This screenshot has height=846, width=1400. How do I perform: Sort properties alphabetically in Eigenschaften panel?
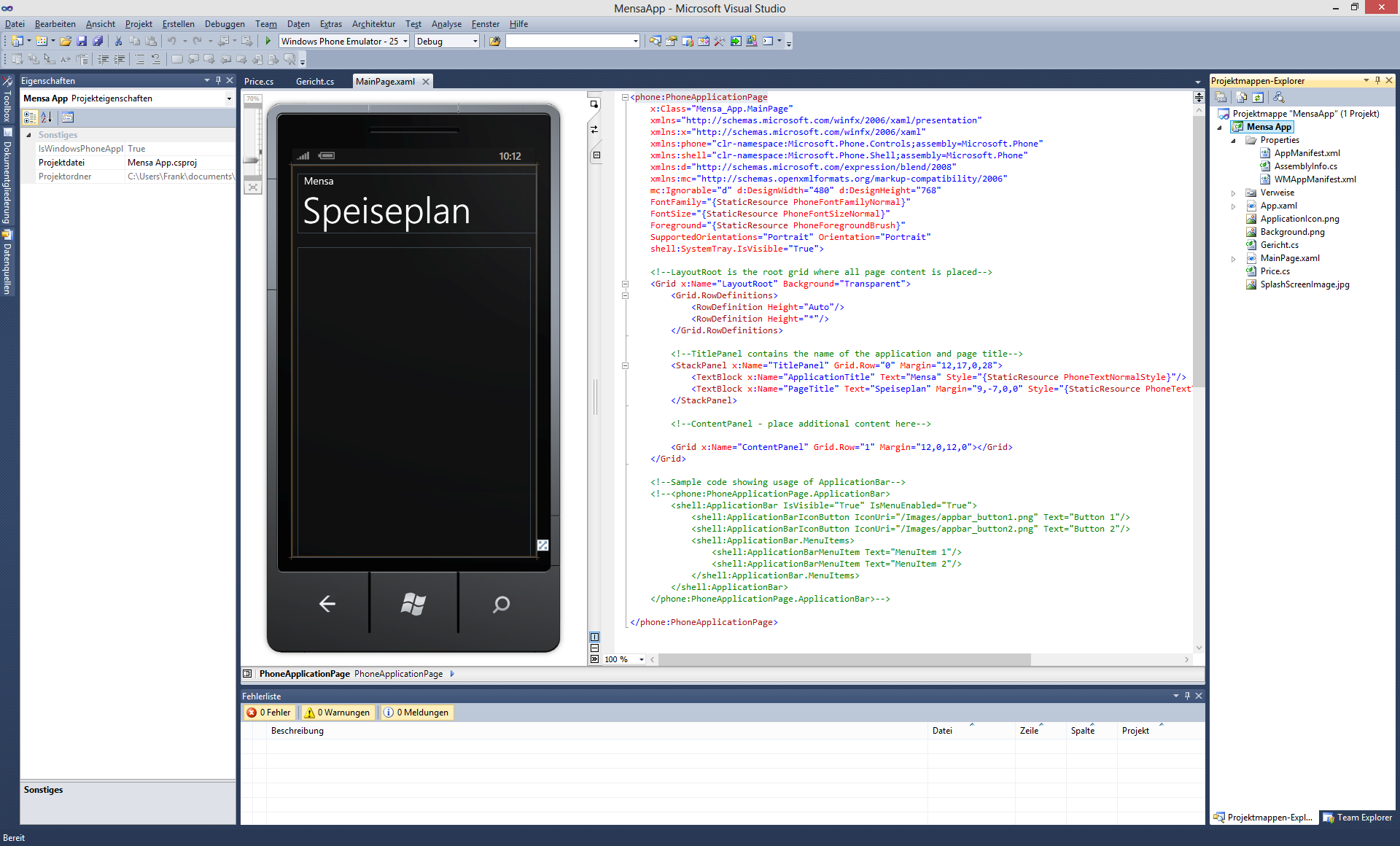(46, 117)
